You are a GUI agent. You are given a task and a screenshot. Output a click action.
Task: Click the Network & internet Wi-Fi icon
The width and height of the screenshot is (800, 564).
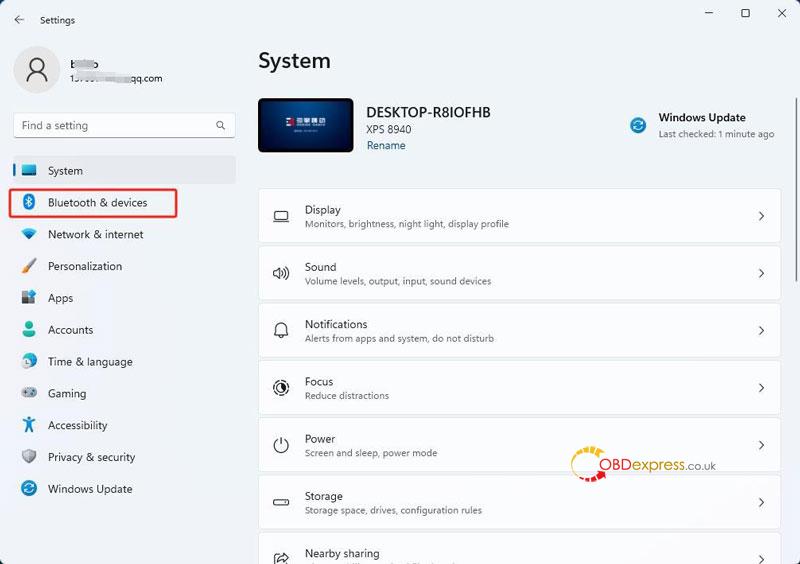29,234
